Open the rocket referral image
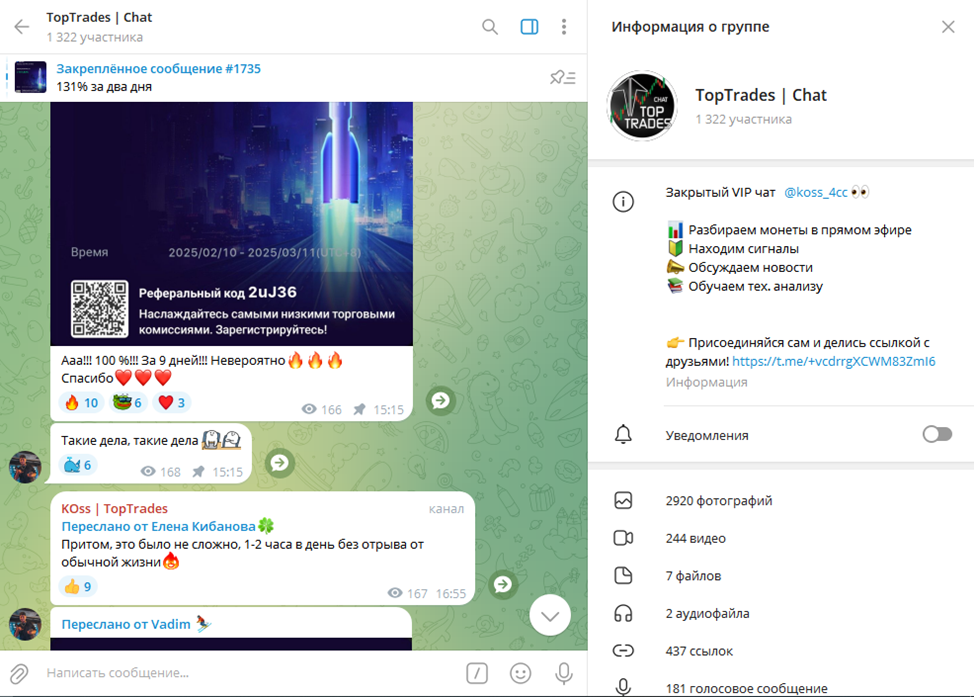This screenshot has height=697, width=974. pos(232,224)
